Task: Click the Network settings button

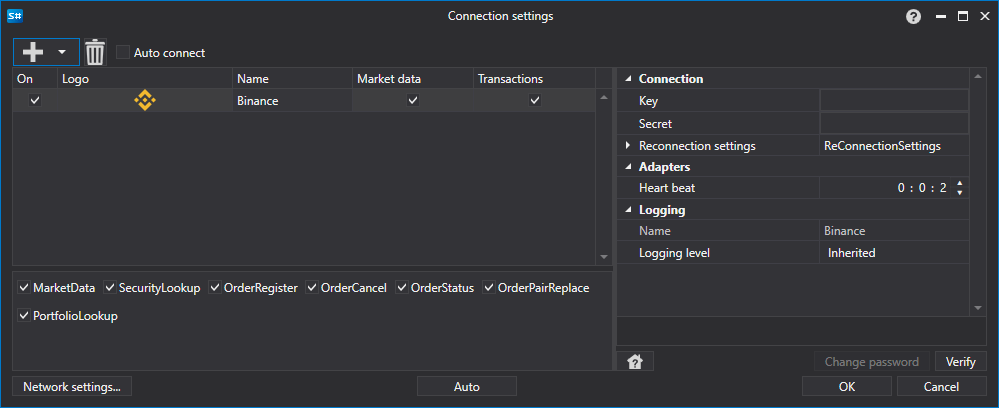Action: tap(72, 386)
